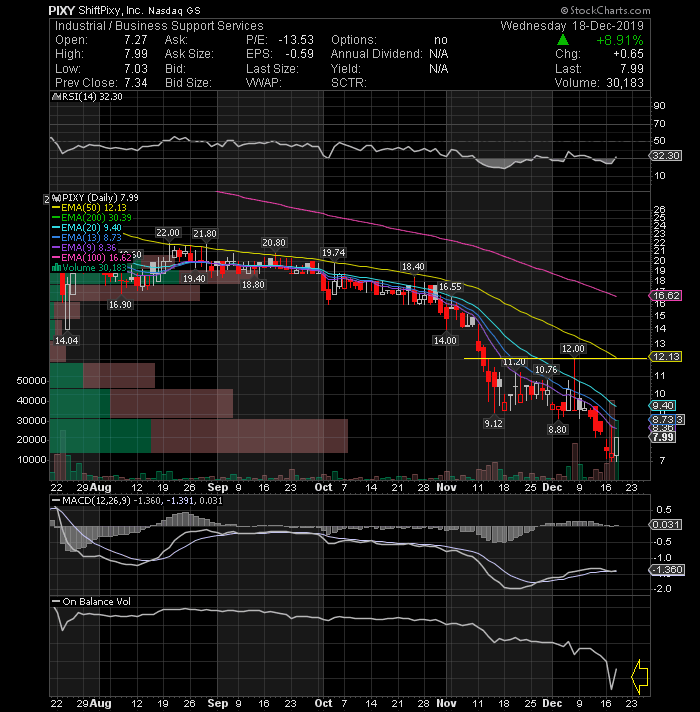Click the EMA(13) 8.73 legend entry
The height and width of the screenshot is (712, 700).
point(91,237)
